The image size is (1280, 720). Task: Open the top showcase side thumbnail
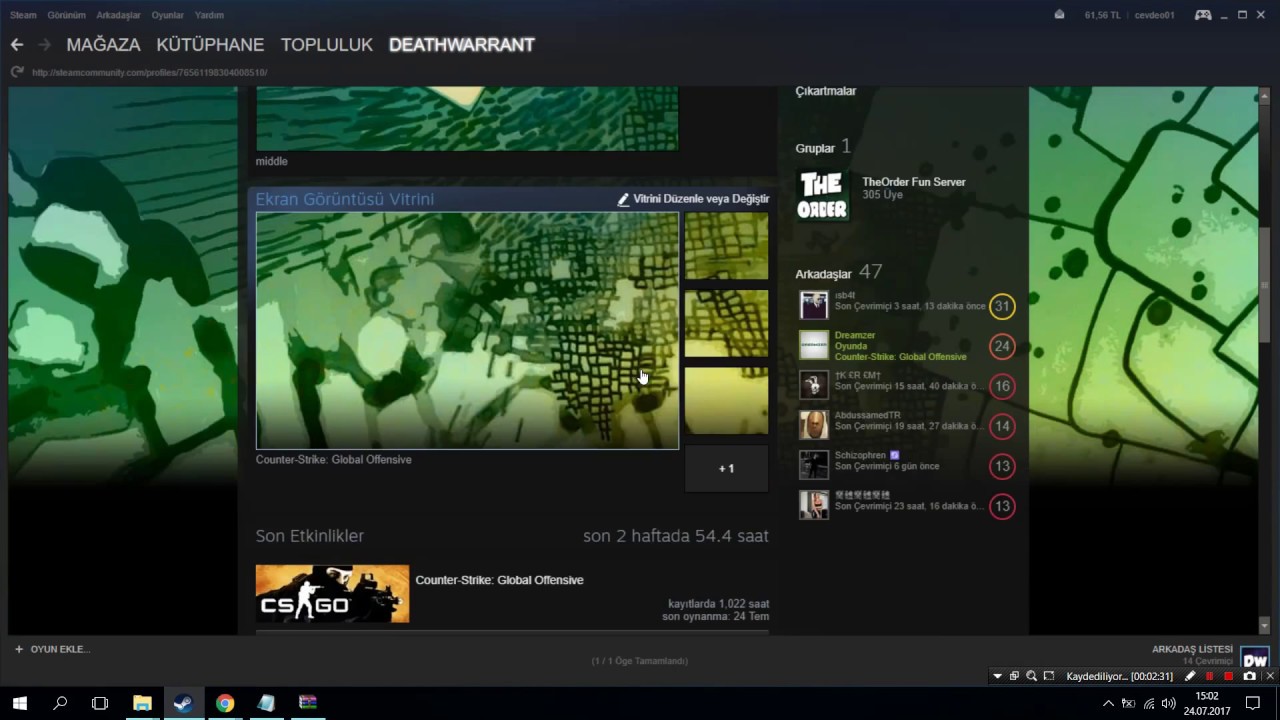coord(727,246)
